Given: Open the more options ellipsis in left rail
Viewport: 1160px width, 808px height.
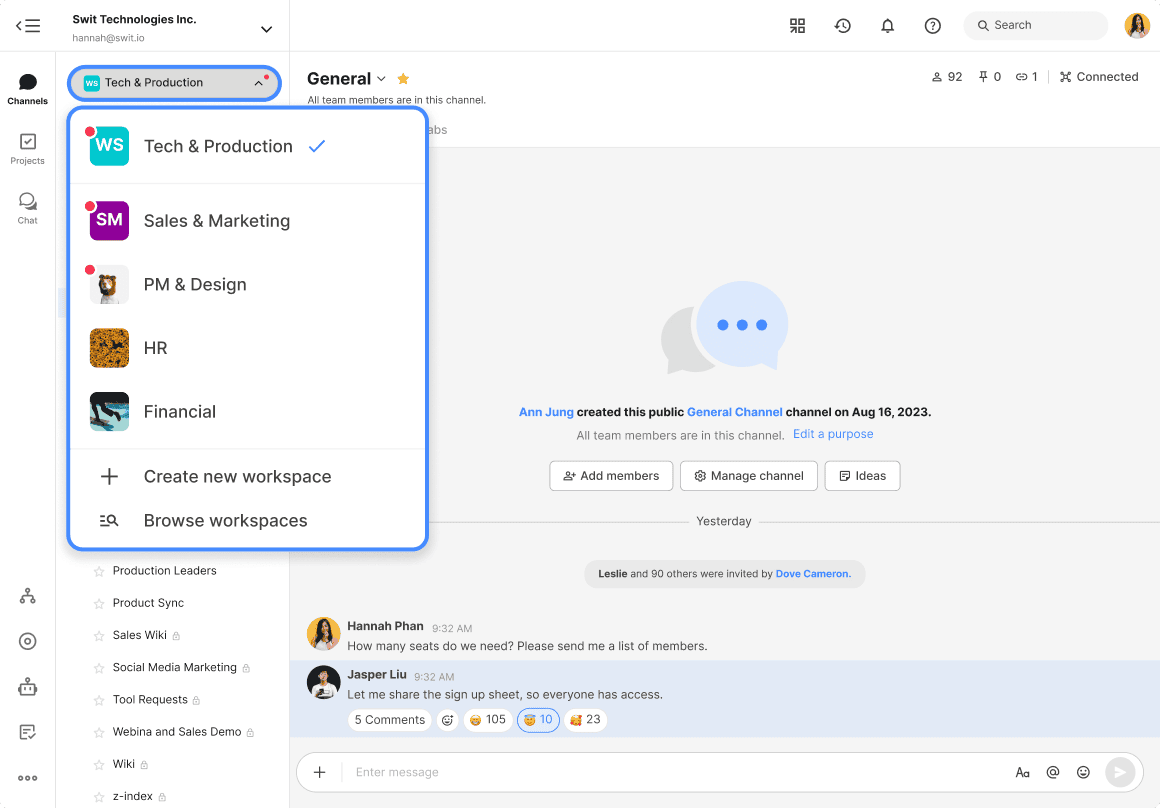Looking at the screenshot, I should pyautogui.click(x=27, y=778).
